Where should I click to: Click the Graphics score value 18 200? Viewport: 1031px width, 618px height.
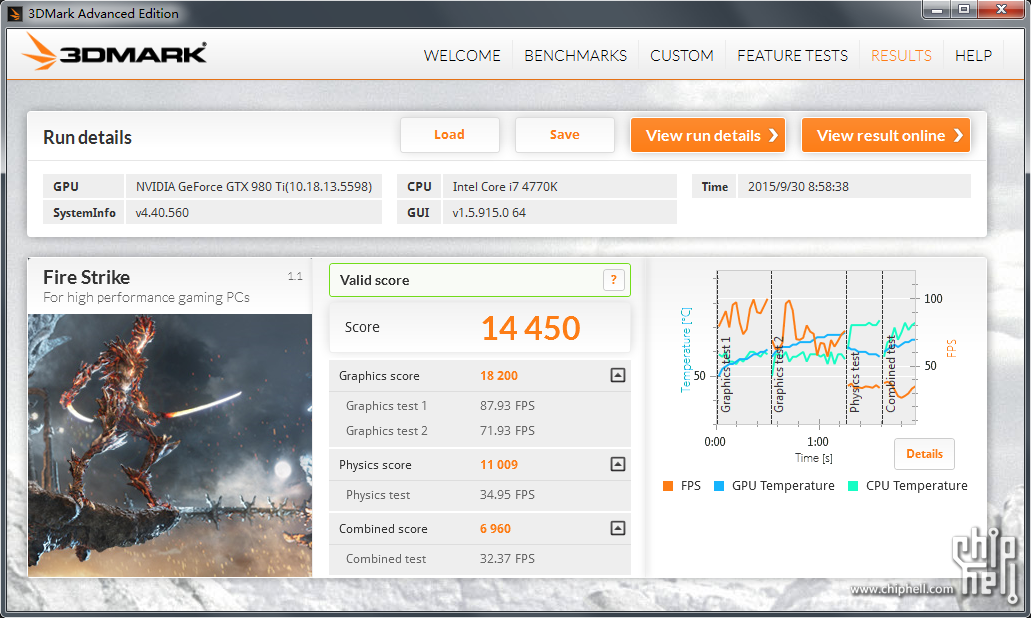[x=499, y=375]
